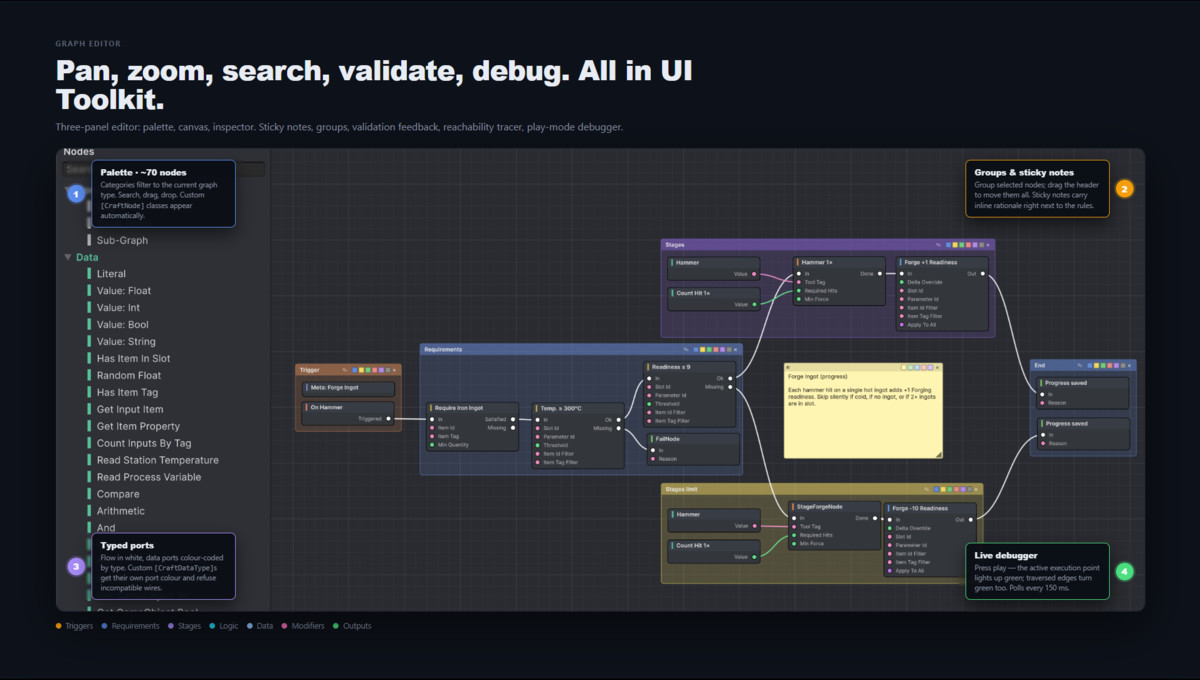Click the Forge Ingot sticky note text
1200x680 pixels.
pyautogui.click(x=862, y=389)
